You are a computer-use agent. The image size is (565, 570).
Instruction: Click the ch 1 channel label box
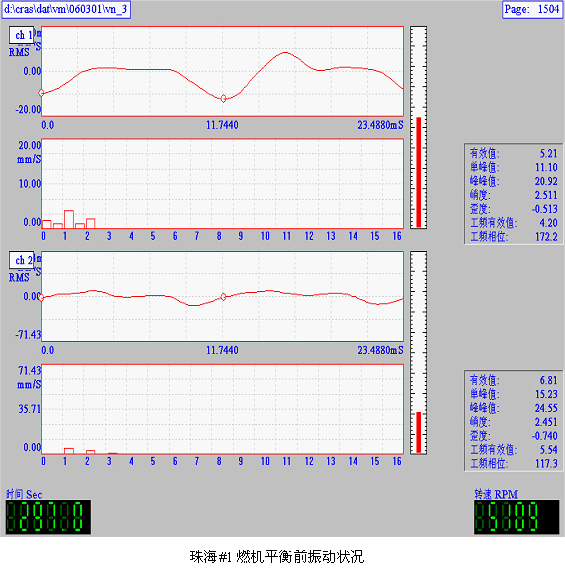coord(21,35)
